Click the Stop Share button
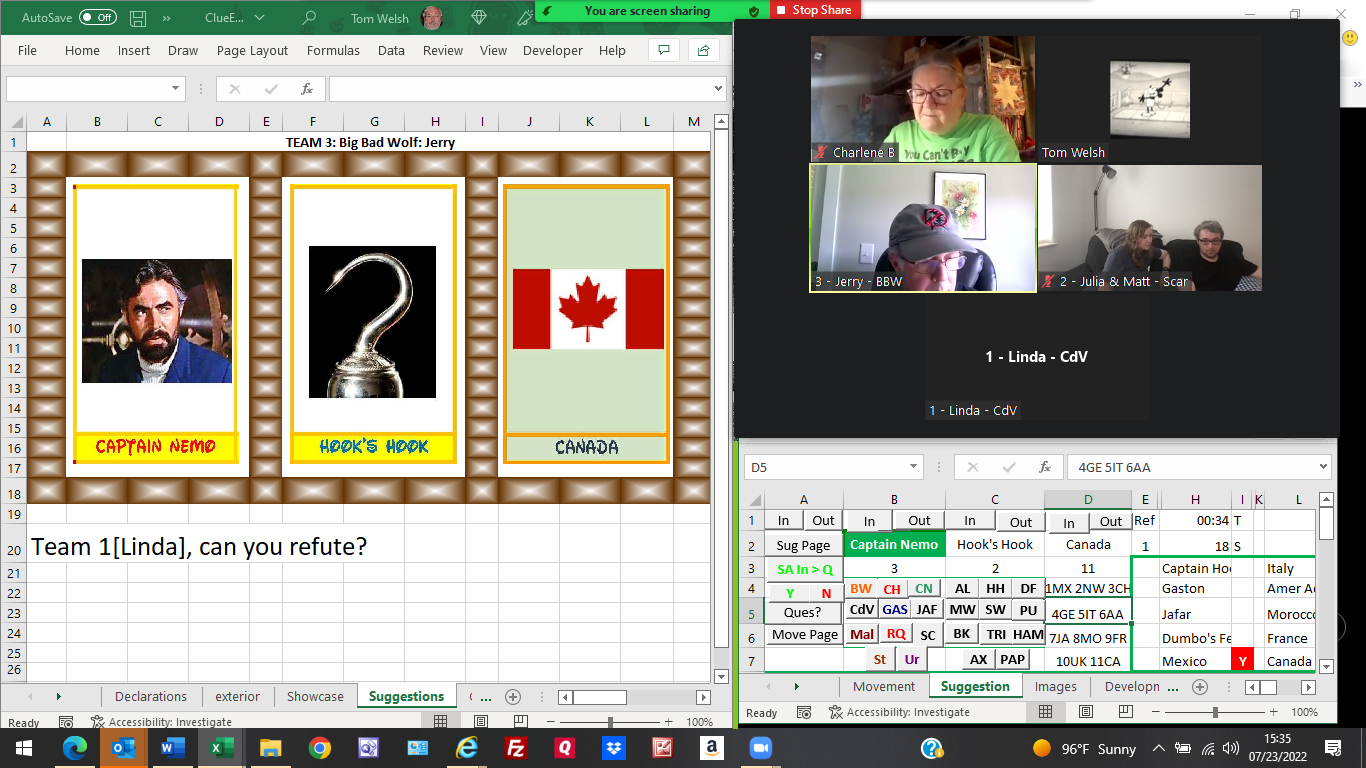1366x768 pixels. coord(815,10)
